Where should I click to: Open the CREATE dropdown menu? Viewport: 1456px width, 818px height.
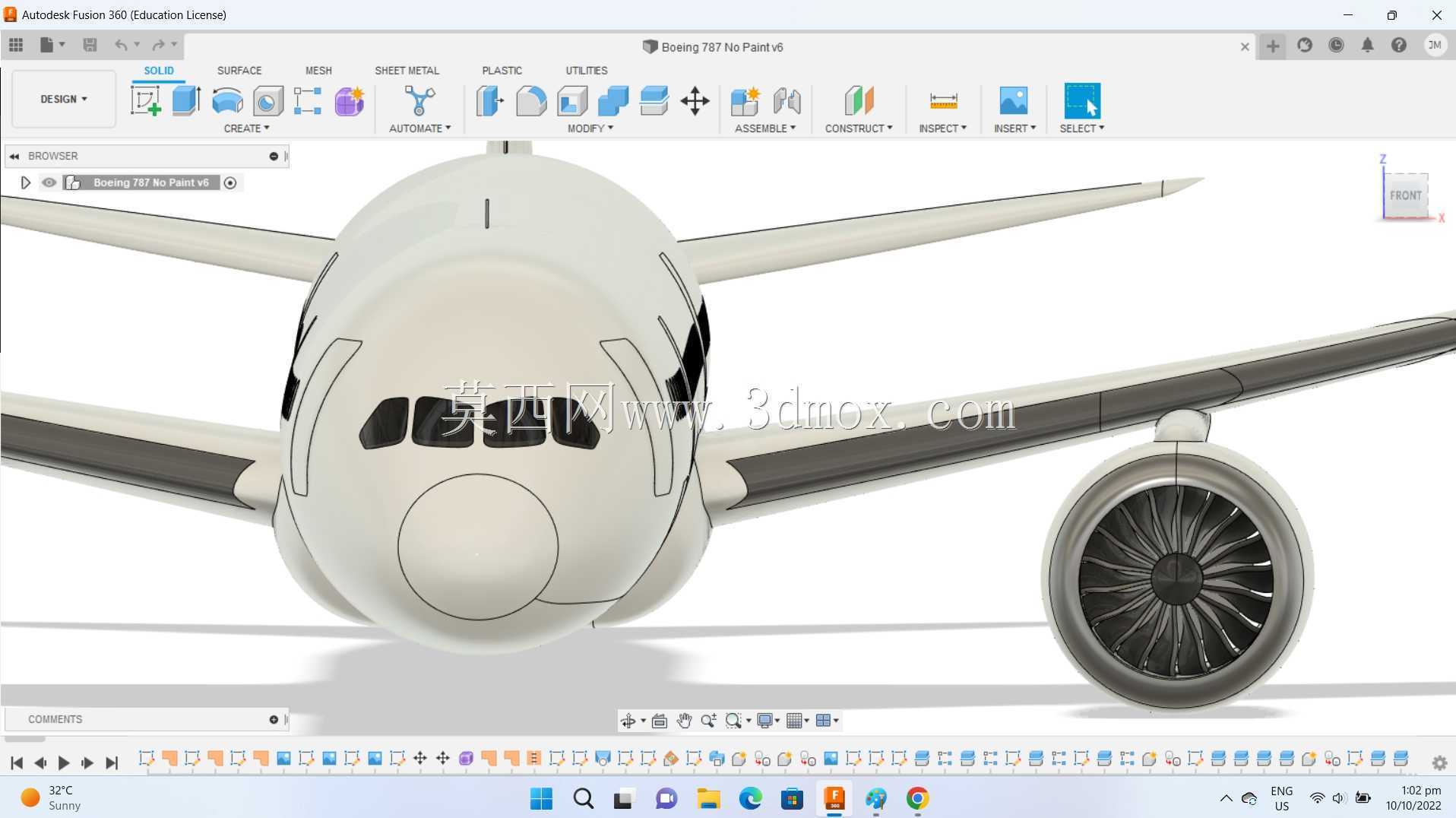pyautogui.click(x=246, y=128)
